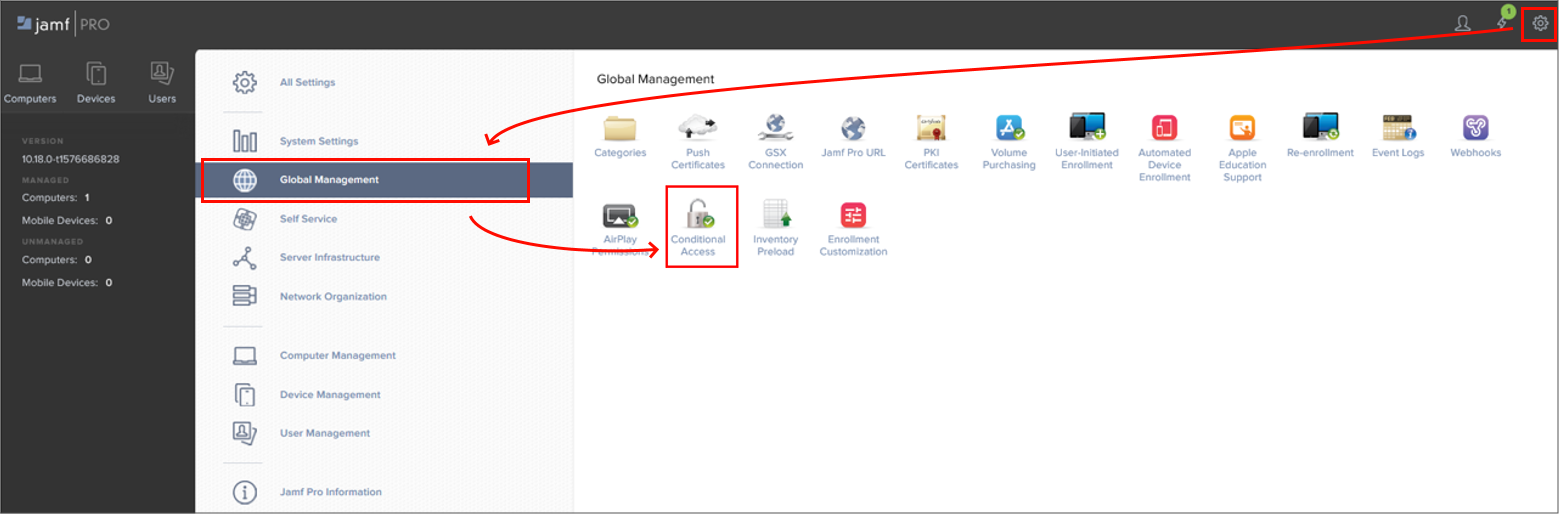Viewport: 1559px width, 514px height.
Task: Open the settings gear in top bar
Action: point(1540,23)
